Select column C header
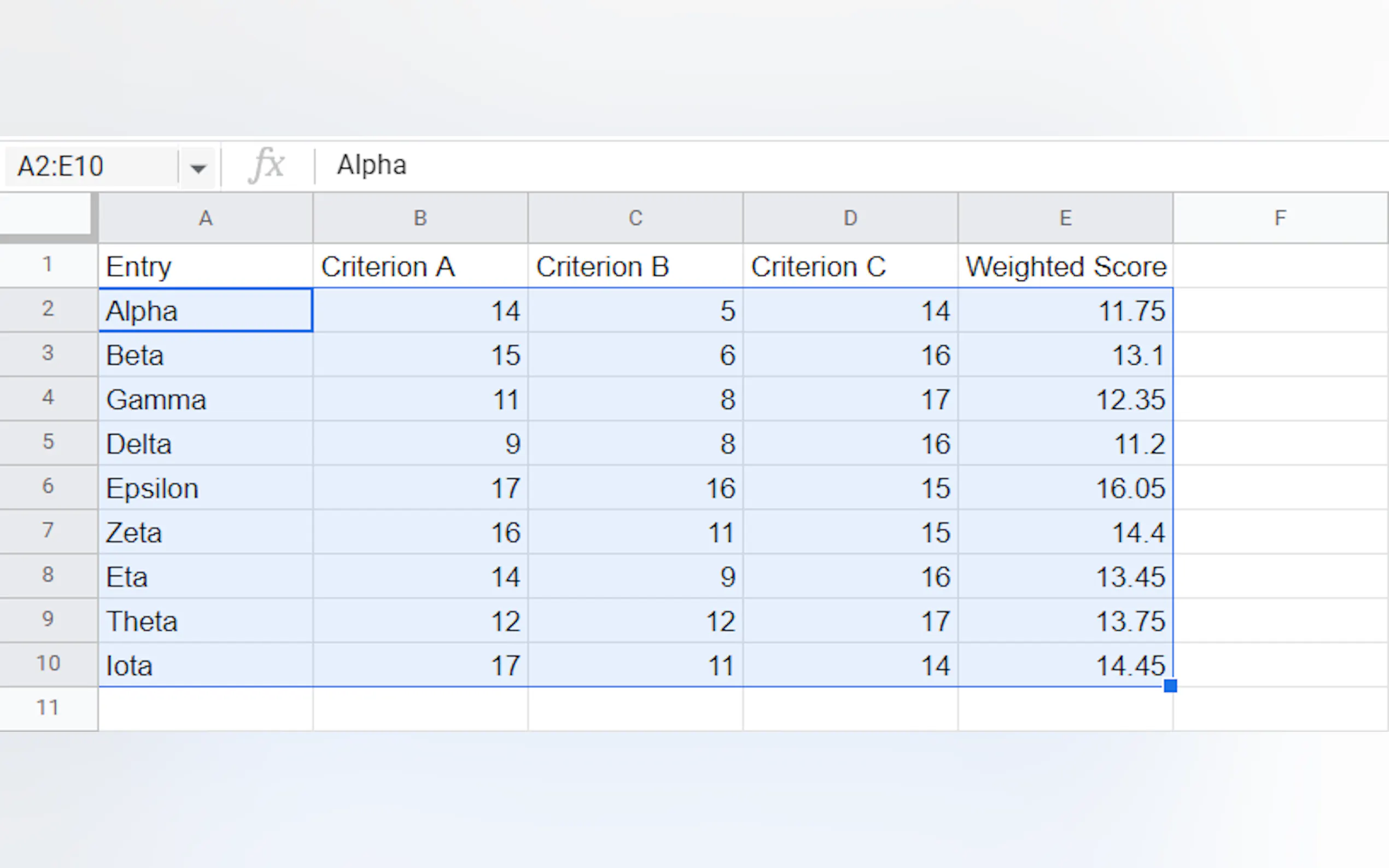The image size is (1389, 868). point(635,218)
